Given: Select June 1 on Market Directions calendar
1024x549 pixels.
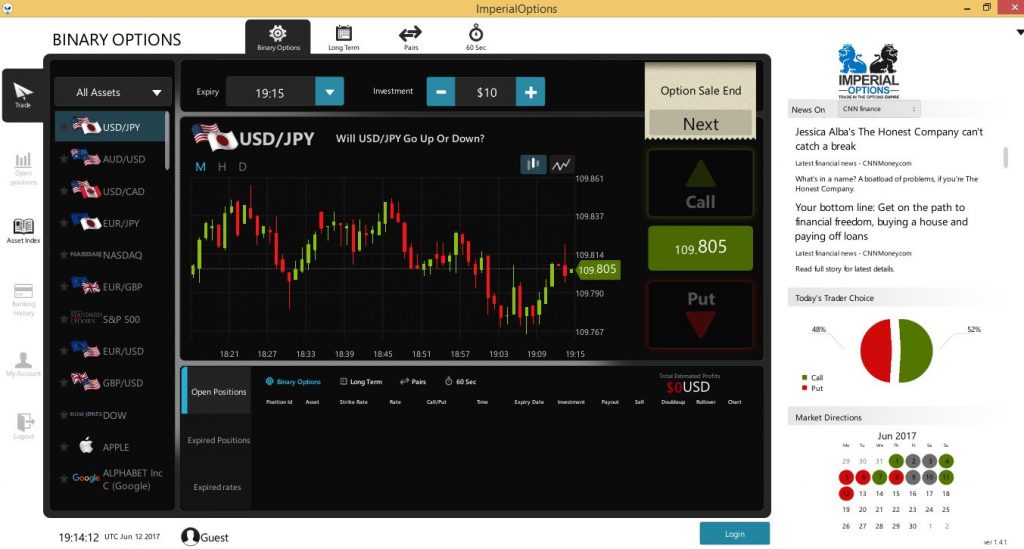Looking at the screenshot, I should point(896,461).
